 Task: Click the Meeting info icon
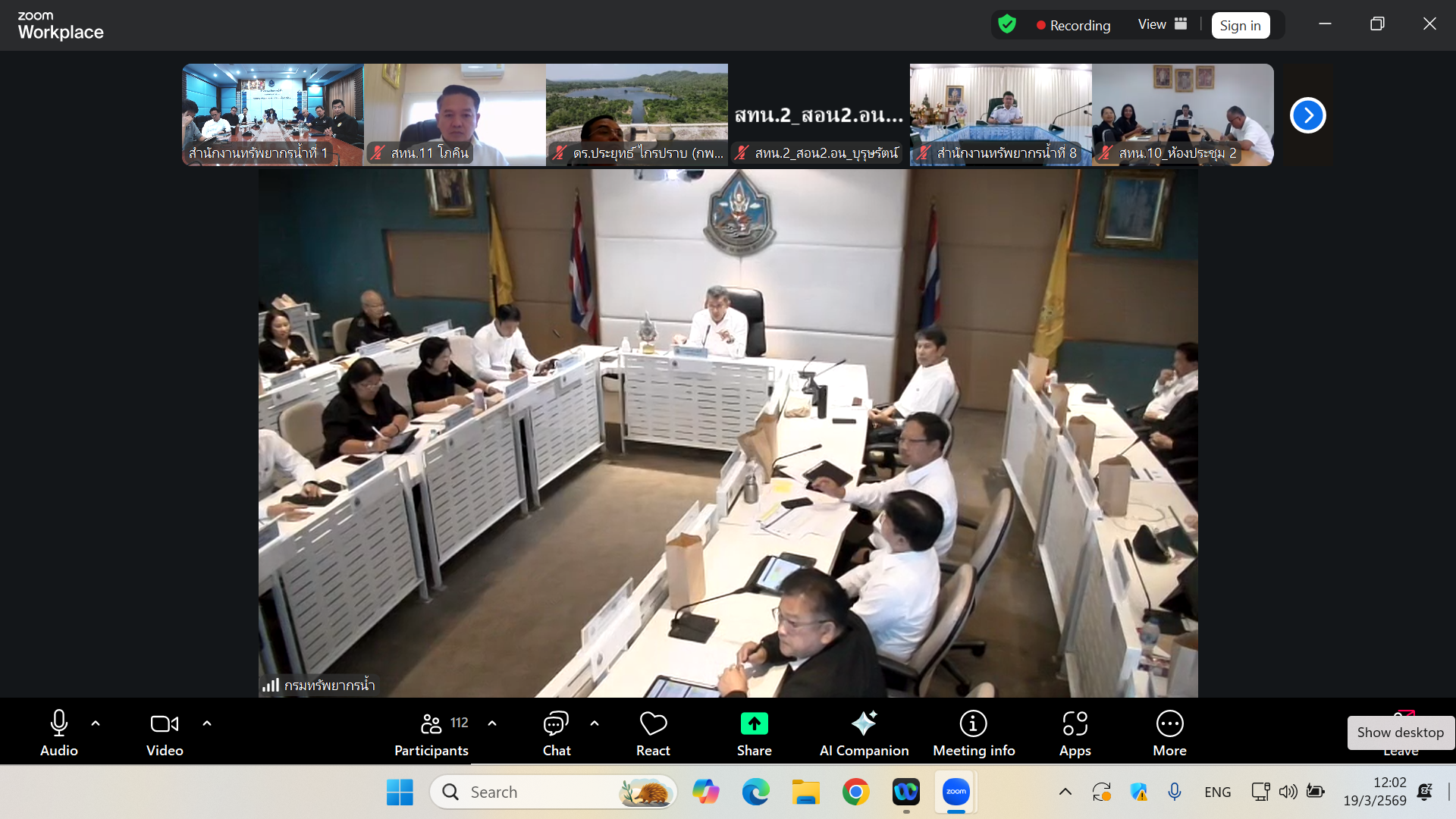[973, 724]
